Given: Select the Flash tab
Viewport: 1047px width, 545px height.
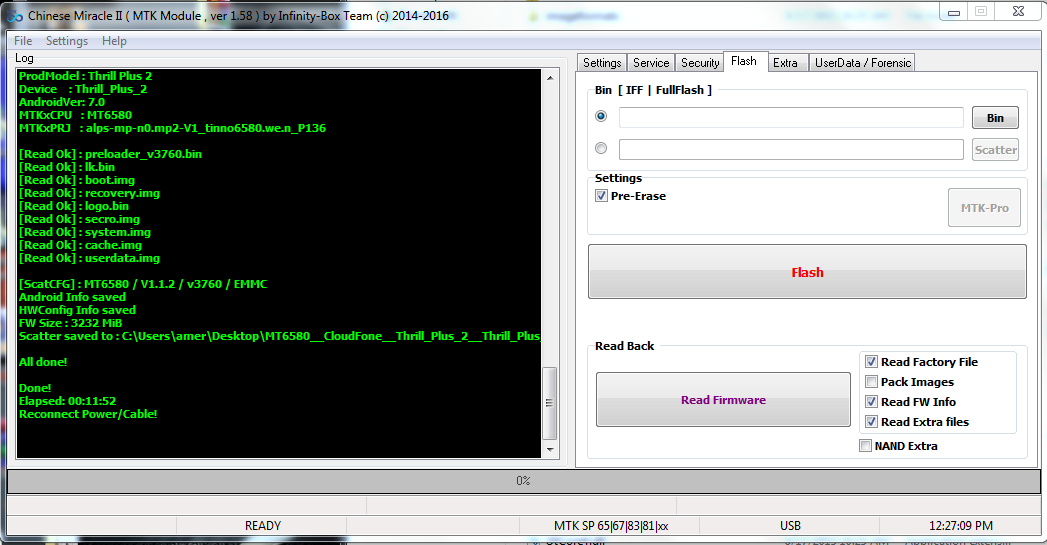Looking at the screenshot, I should [744, 61].
